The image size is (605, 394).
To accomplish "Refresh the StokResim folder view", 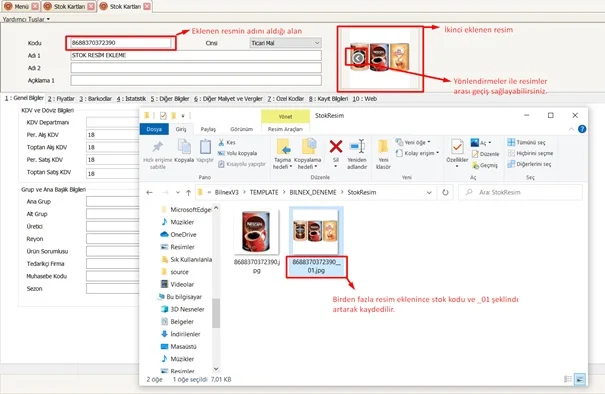I will 445,192.
